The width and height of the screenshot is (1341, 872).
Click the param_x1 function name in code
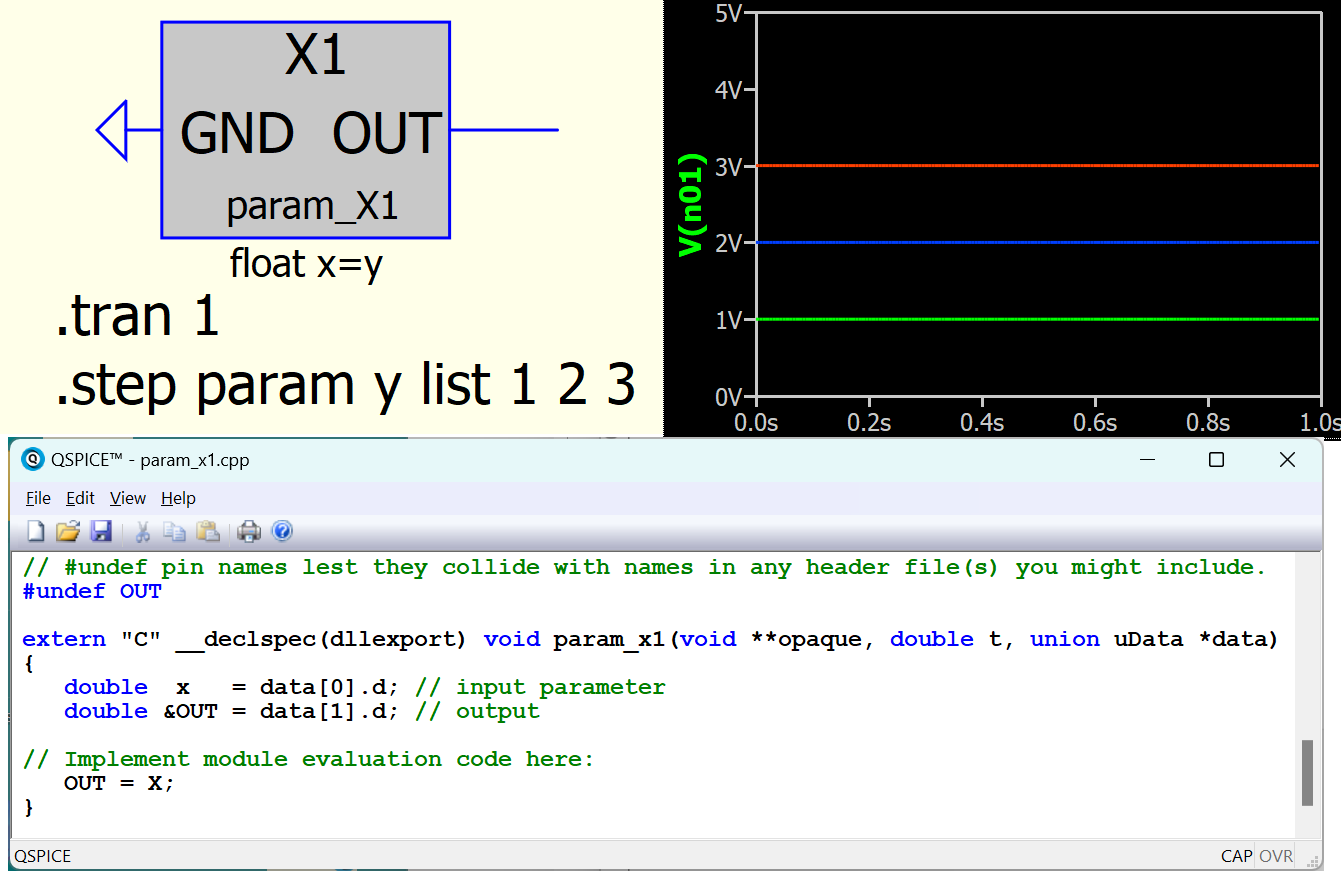coord(609,640)
